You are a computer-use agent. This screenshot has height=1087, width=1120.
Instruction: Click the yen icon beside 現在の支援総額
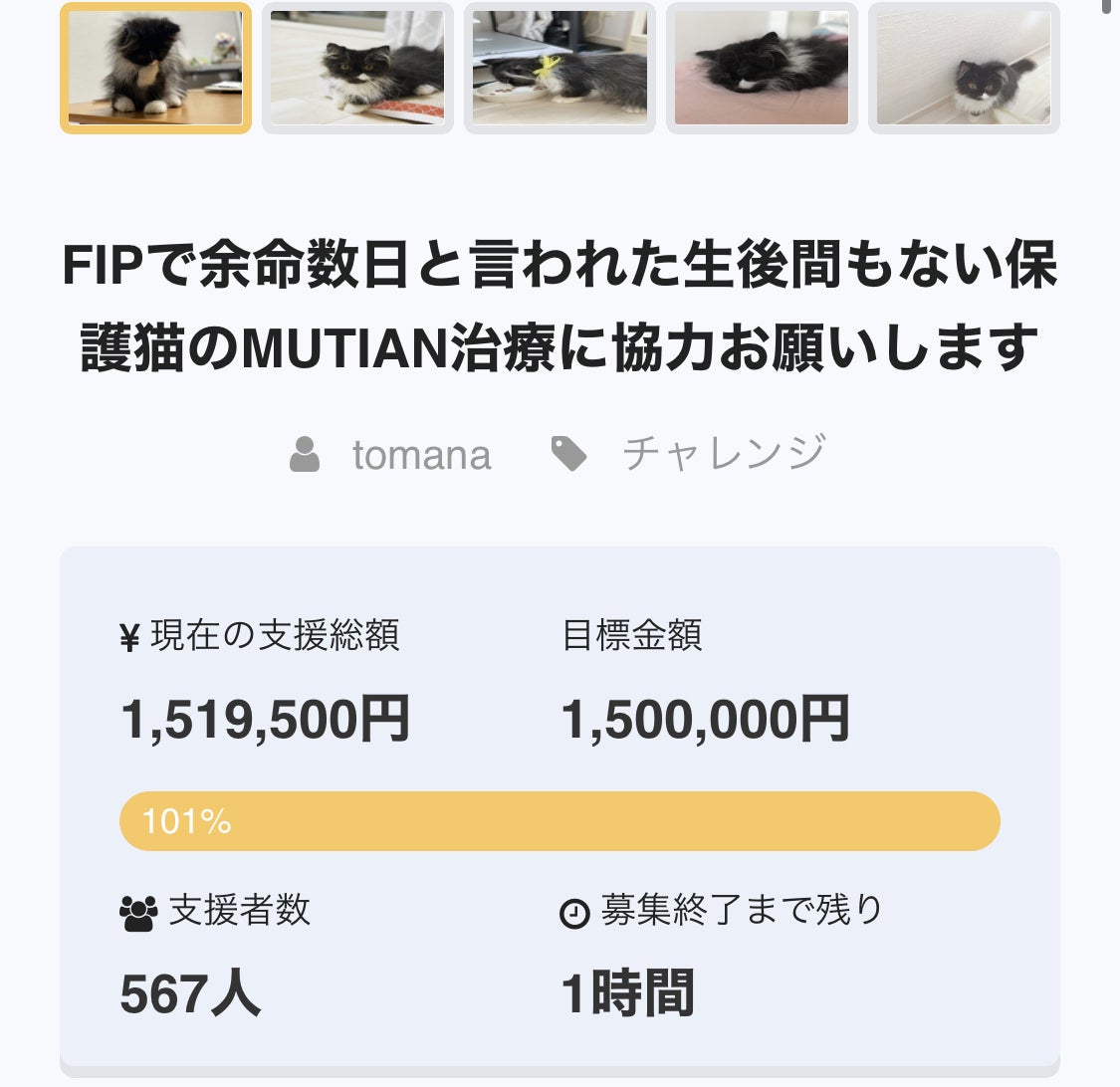129,637
